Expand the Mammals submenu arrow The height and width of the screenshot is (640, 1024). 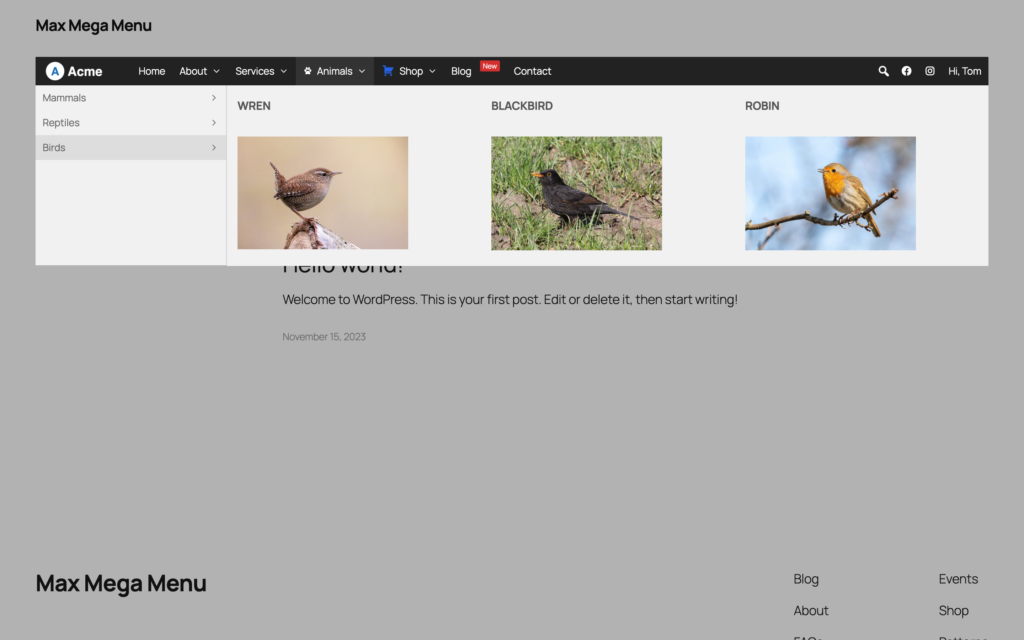click(214, 98)
